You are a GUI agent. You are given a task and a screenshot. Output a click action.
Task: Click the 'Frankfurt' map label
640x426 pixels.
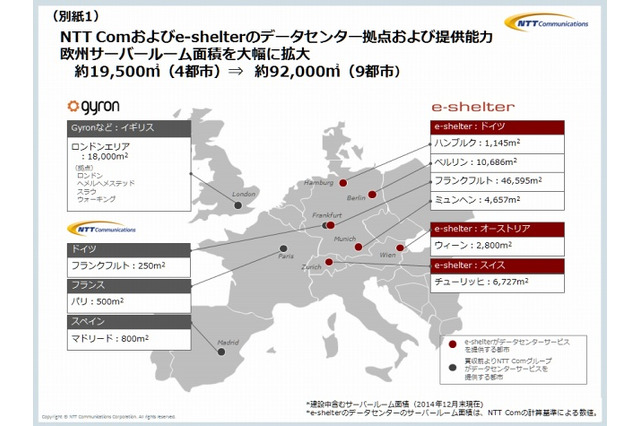(x=327, y=215)
